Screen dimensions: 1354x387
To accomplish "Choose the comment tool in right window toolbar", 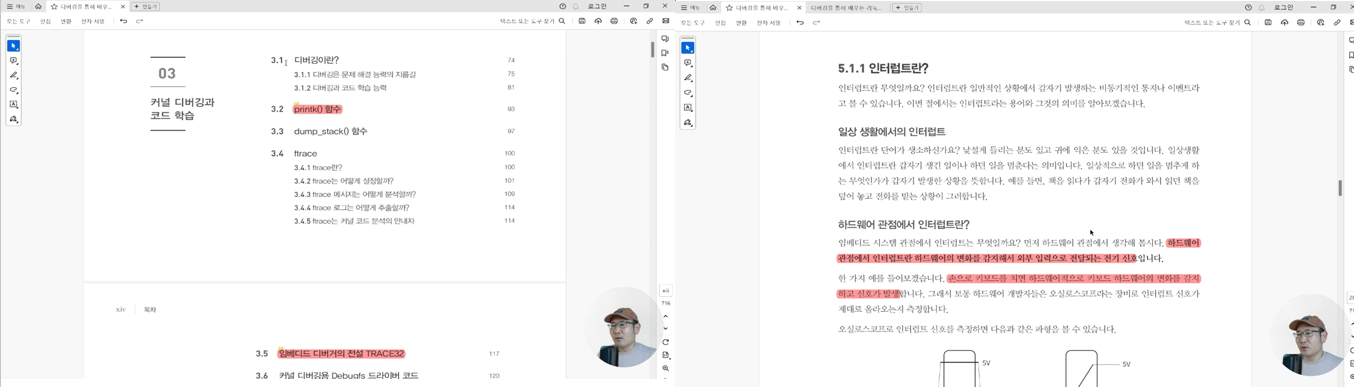I will 688,63.
